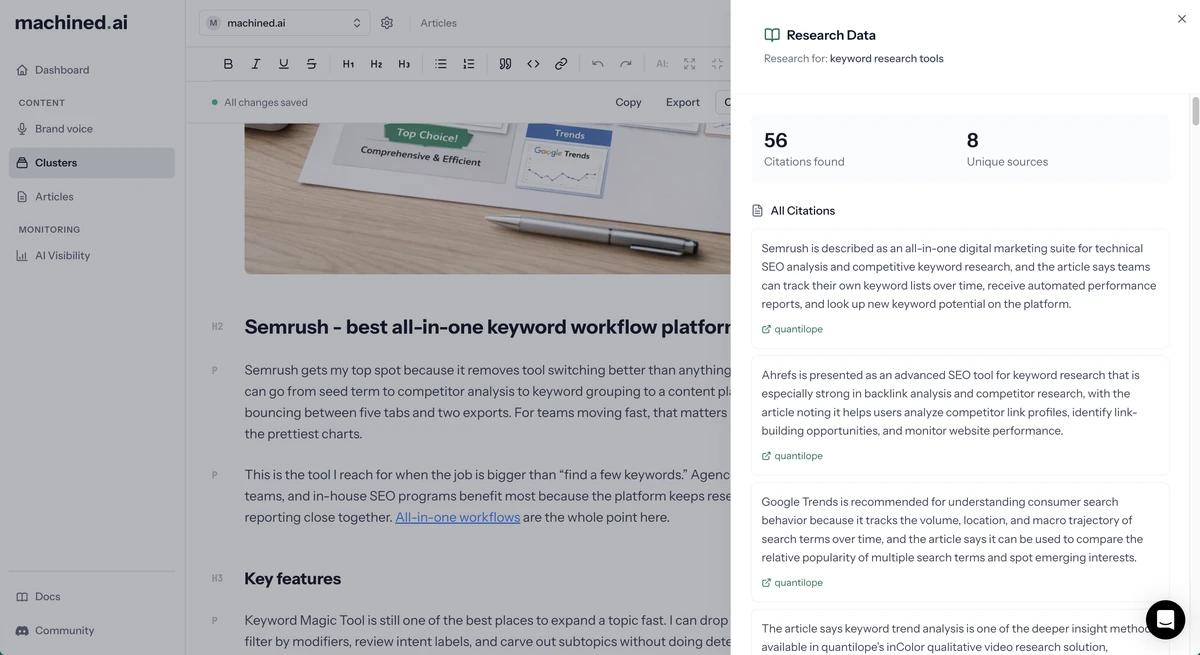Screen dimensions: 1200x655
Task: Open quantilope source under Google Trends citation
Action: [792, 583]
